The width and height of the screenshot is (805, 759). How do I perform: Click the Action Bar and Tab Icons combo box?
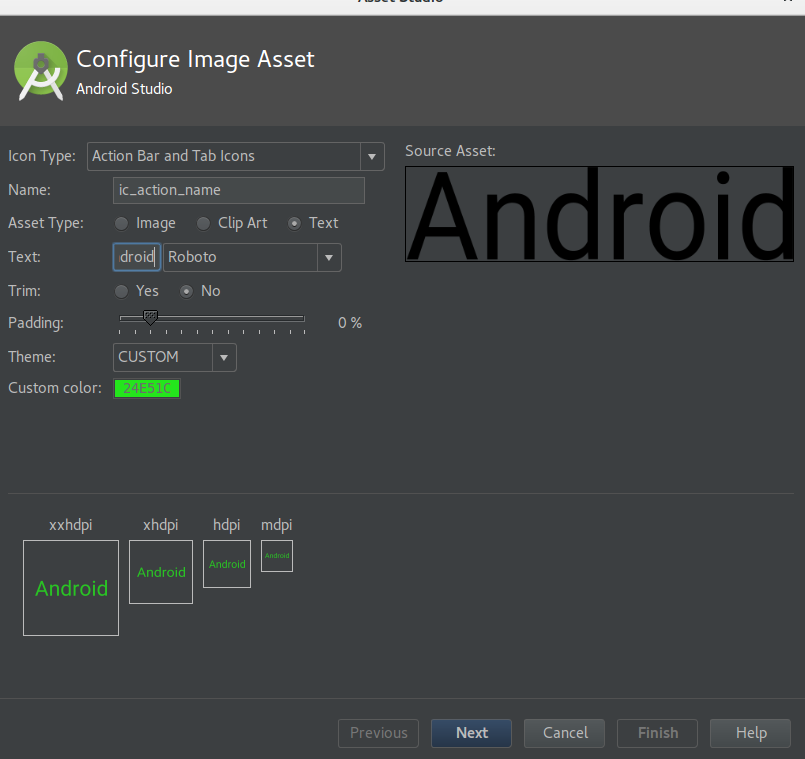coord(236,156)
